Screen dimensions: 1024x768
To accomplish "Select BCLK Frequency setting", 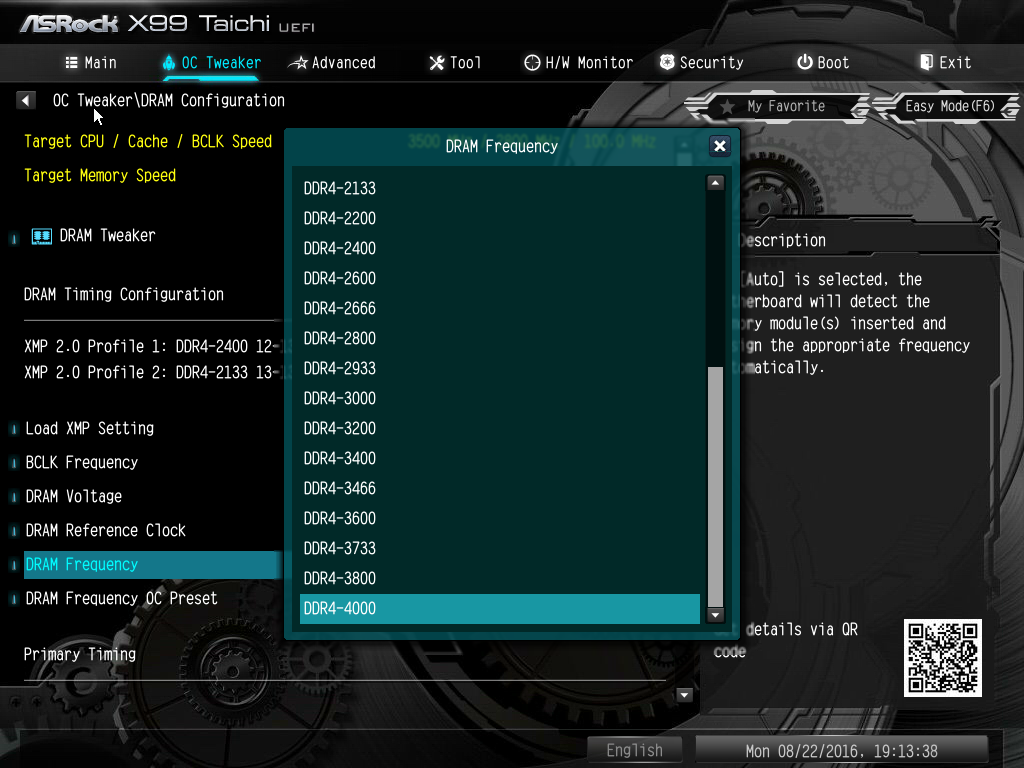I will [82, 462].
